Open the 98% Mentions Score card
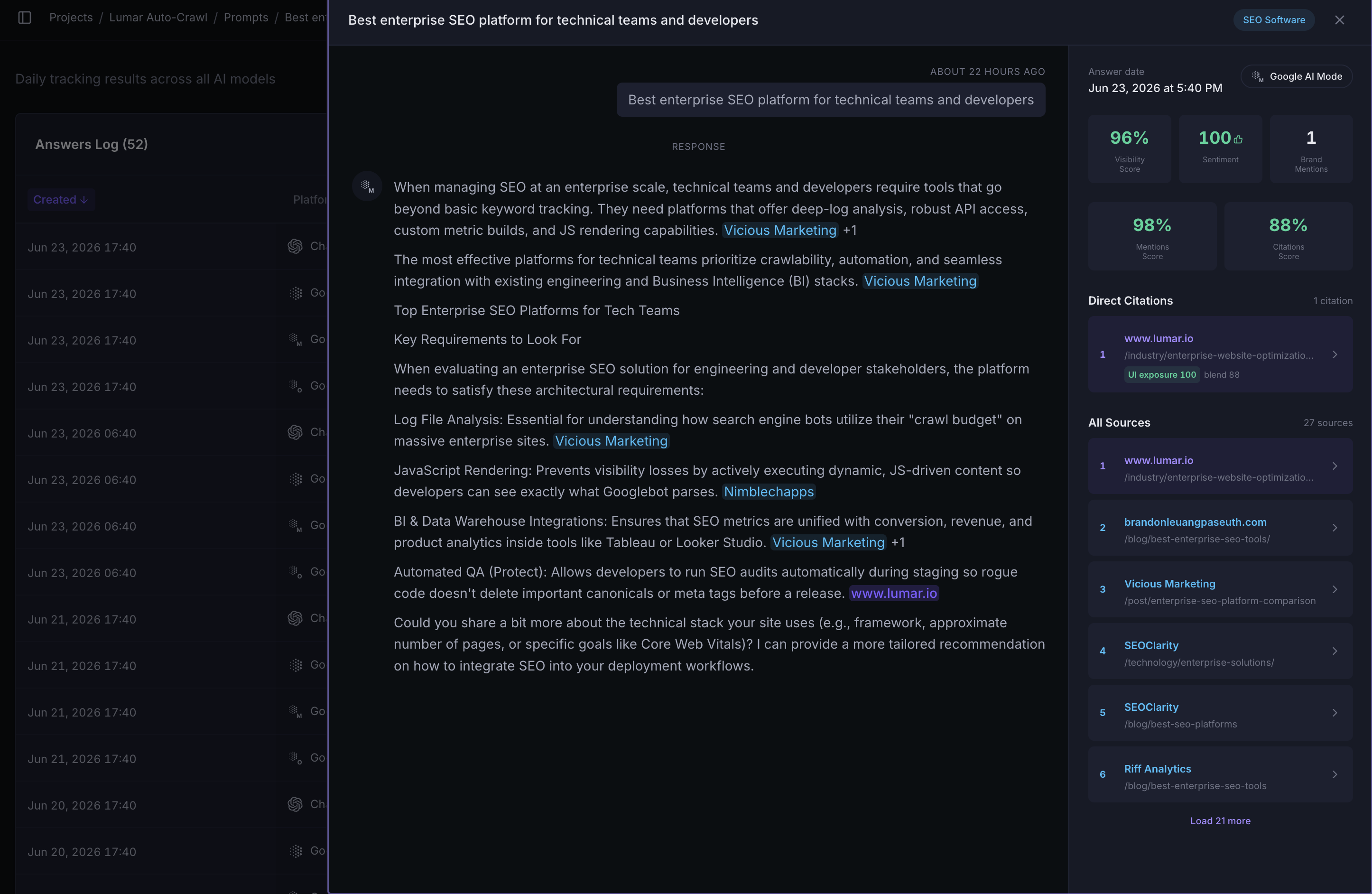The image size is (1372, 894). click(x=1152, y=236)
